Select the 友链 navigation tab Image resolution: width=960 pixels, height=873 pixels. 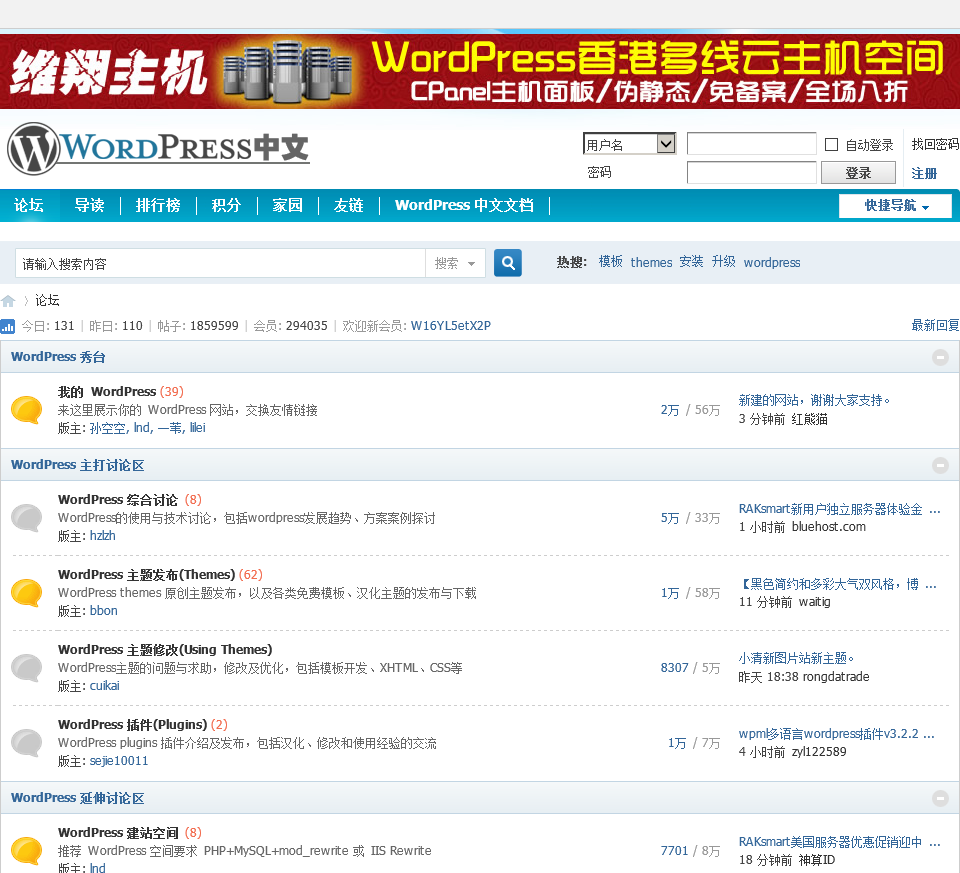pos(348,205)
